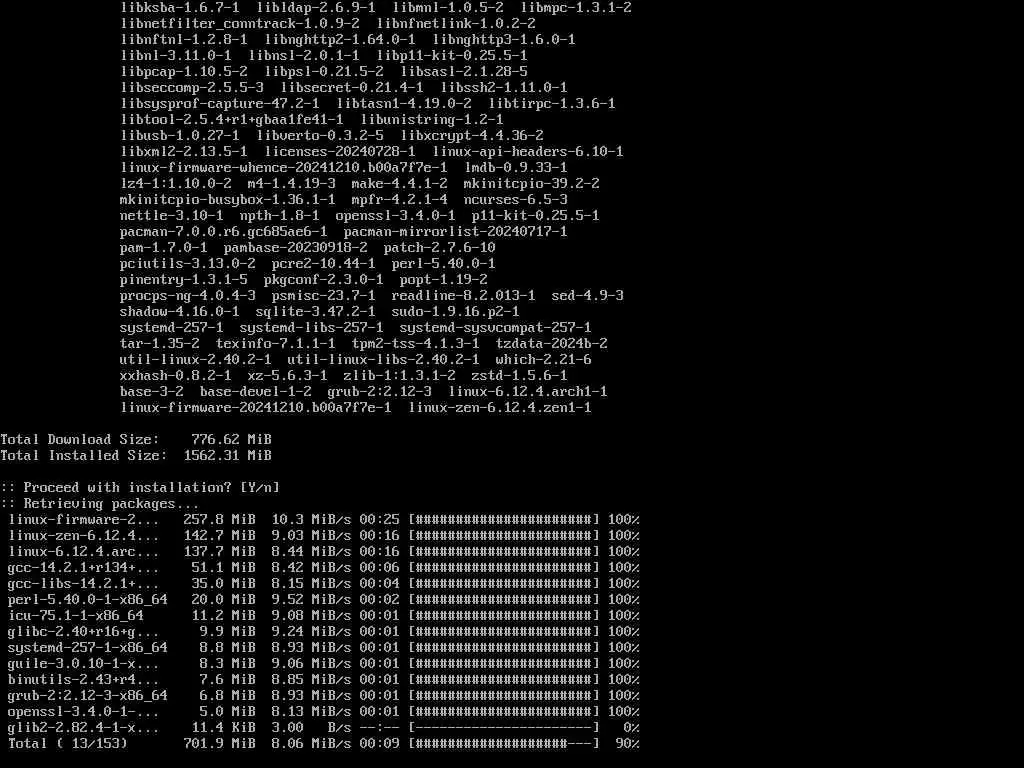The height and width of the screenshot is (768, 1024).
Task: Click the openssl-3.4.0-1 progress bar
Action: 504,712
